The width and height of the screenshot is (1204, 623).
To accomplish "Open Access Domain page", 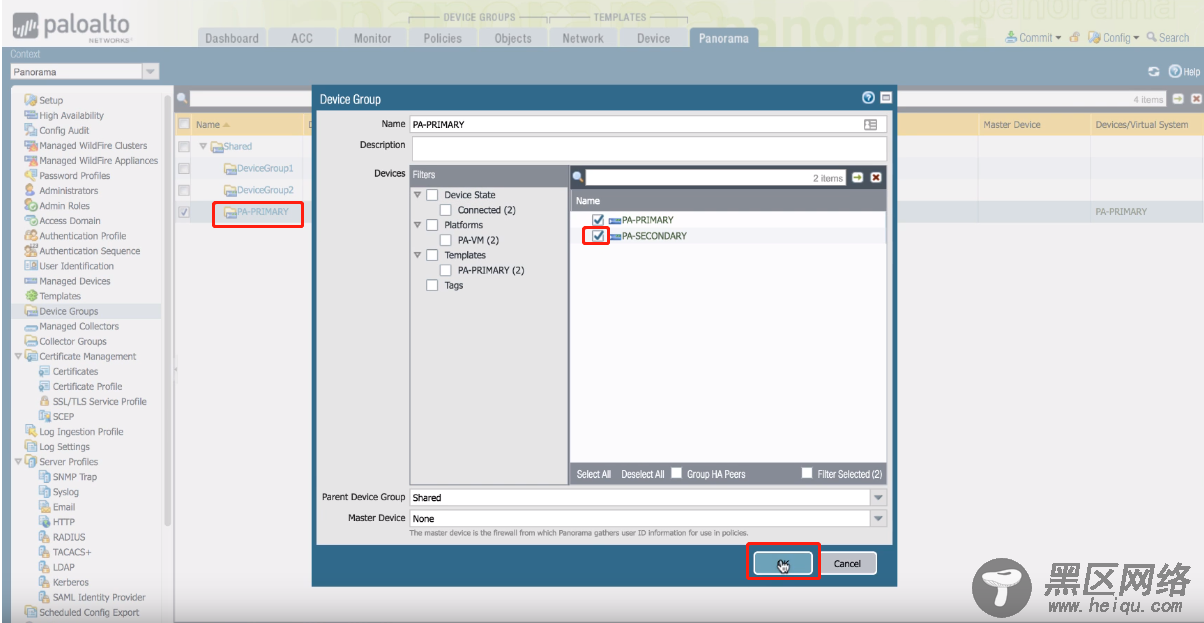I will pyautogui.click(x=69, y=220).
